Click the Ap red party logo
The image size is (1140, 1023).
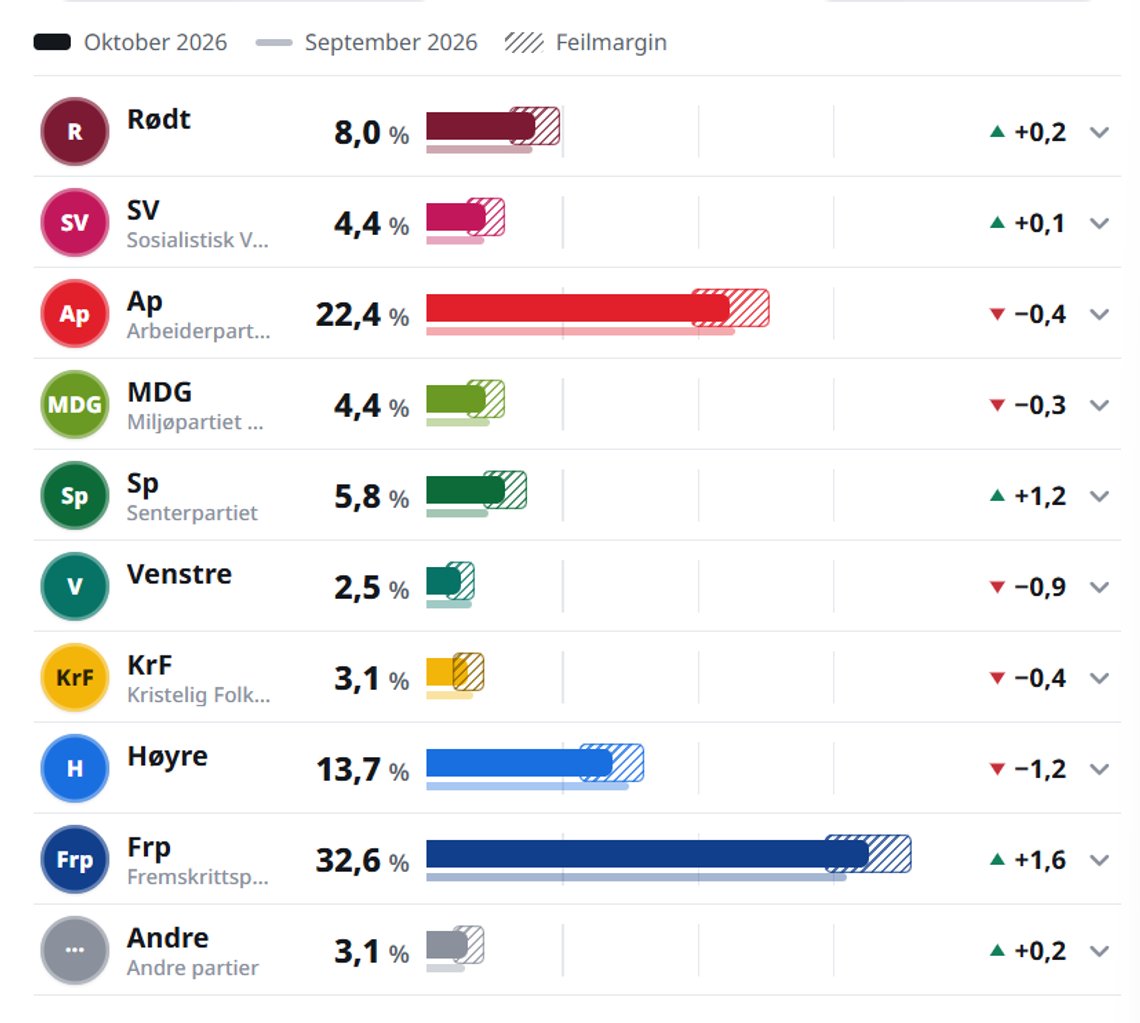click(x=75, y=313)
